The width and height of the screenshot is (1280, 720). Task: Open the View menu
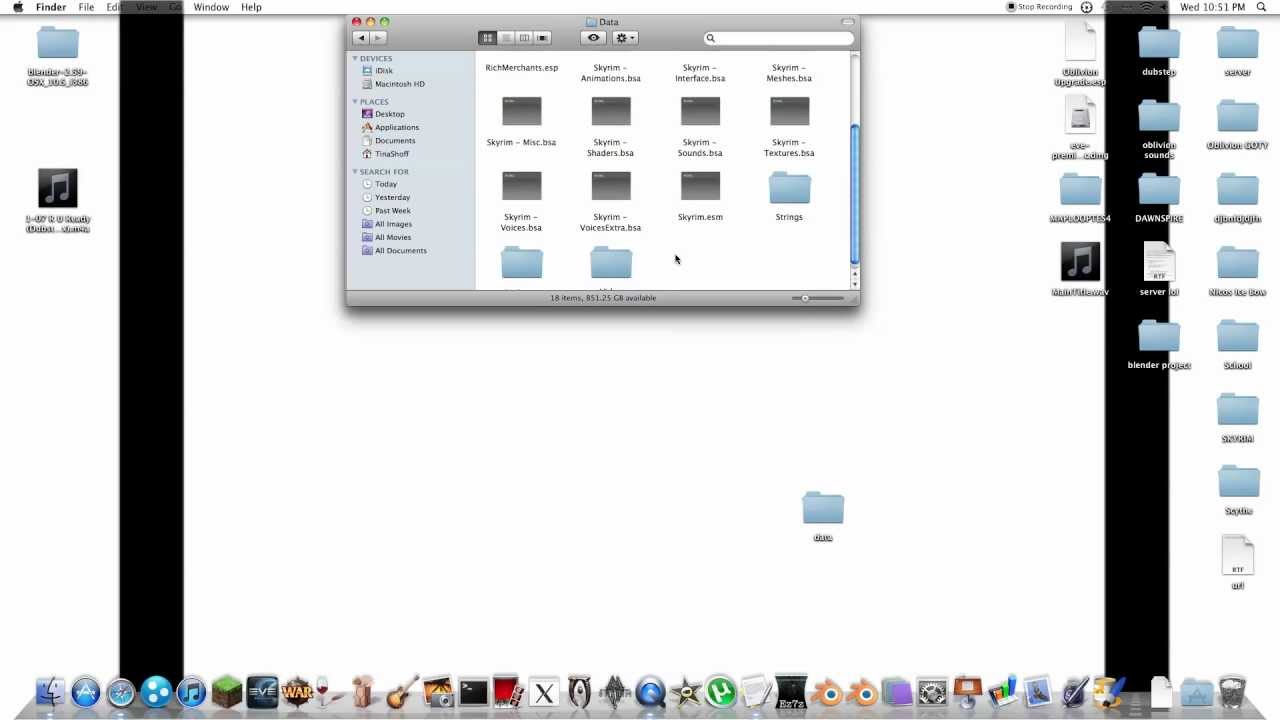click(x=146, y=7)
